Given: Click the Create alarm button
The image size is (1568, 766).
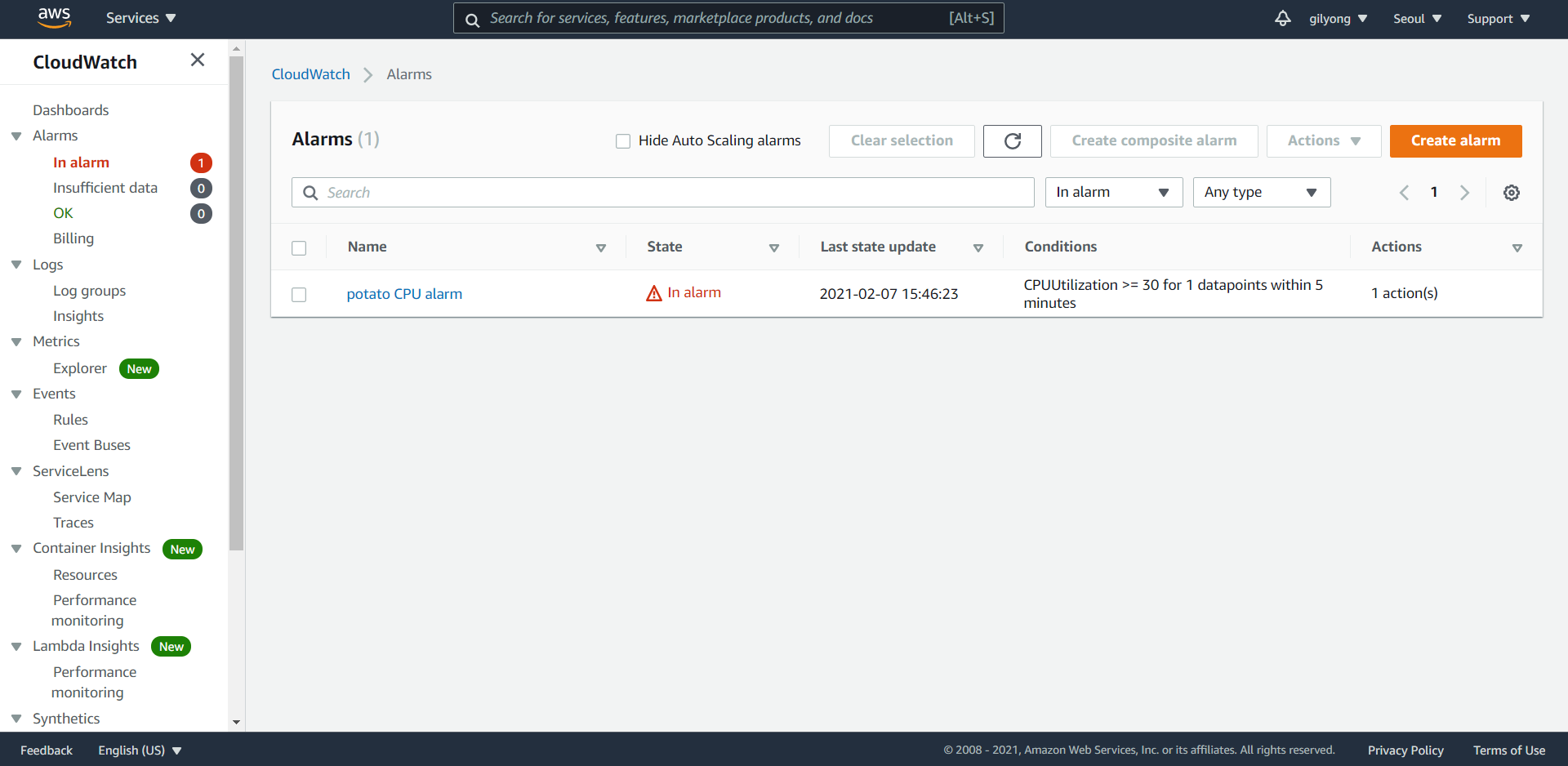Looking at the screenshot, I should (x=1455, y=140).
